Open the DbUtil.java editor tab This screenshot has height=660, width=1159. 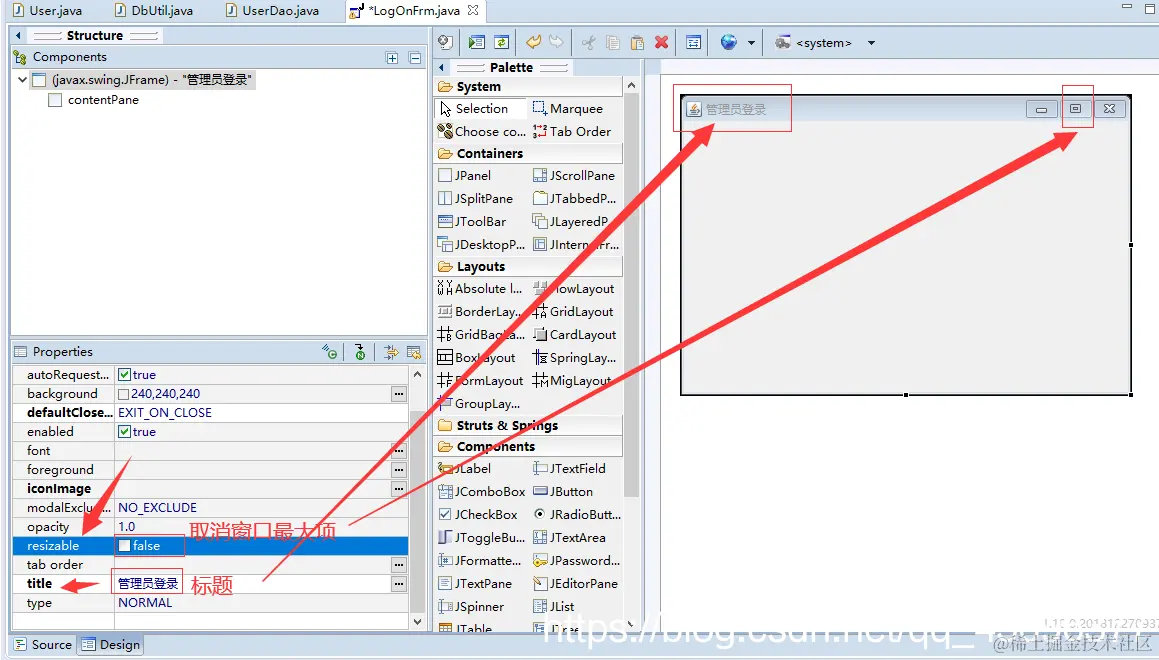(x=154, y=10)
